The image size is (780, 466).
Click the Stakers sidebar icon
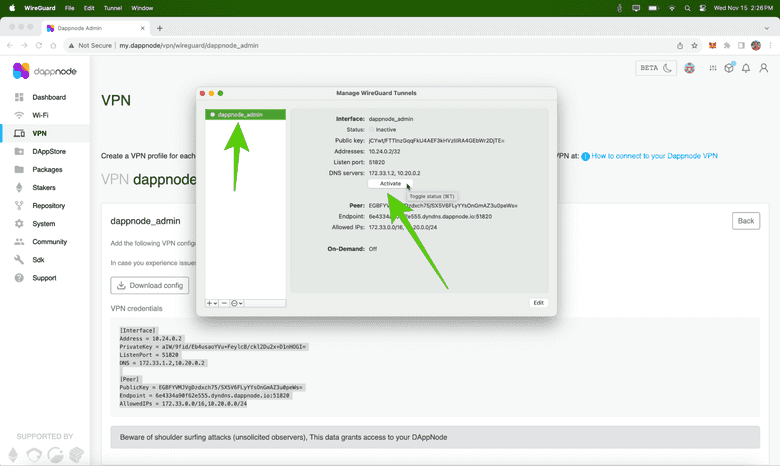20,187
